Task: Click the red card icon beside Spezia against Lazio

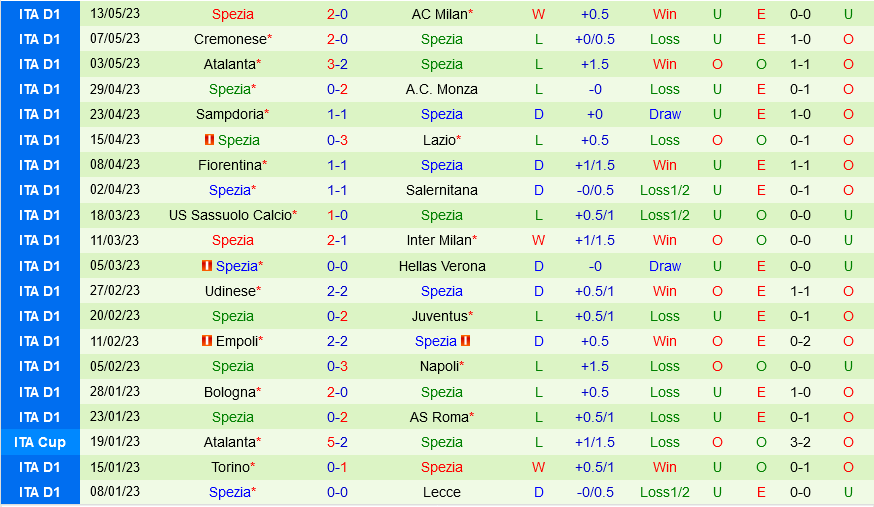Action: [210, 140]
